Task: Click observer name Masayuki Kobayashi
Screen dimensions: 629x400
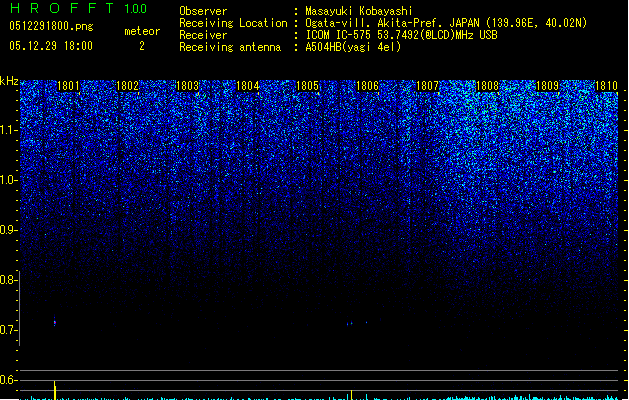Action: (359, 11)
